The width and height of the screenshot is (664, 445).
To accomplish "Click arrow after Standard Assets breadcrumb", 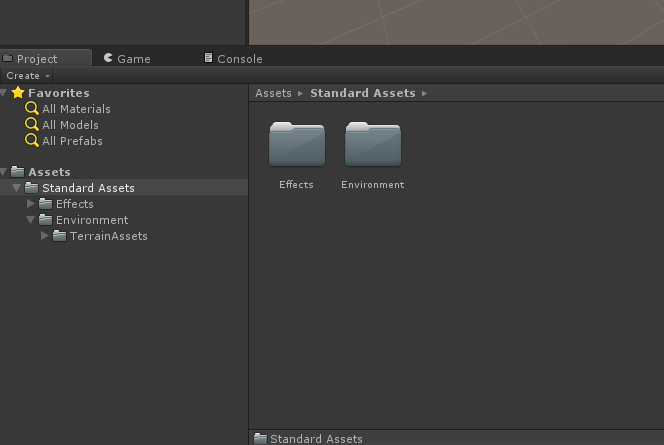I will tap(424, 94).
